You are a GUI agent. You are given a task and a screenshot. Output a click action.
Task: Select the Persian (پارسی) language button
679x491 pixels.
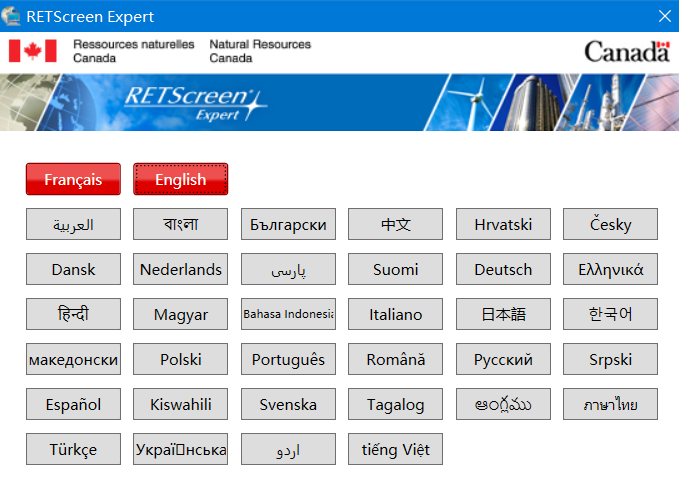(288, 269)
